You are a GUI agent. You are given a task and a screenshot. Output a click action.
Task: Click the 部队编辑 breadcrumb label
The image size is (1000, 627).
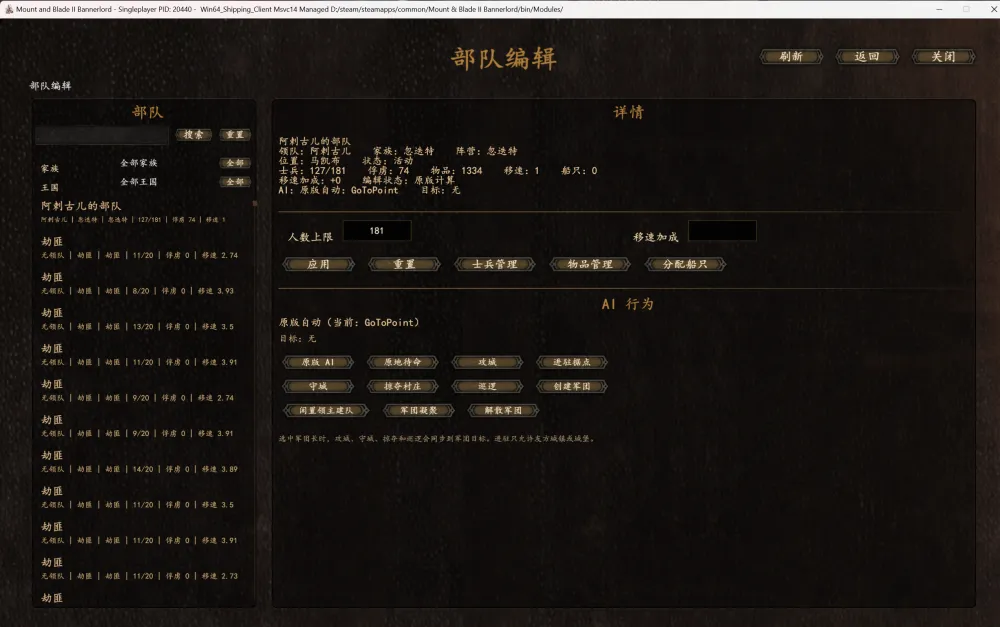[x=50, y=85]
